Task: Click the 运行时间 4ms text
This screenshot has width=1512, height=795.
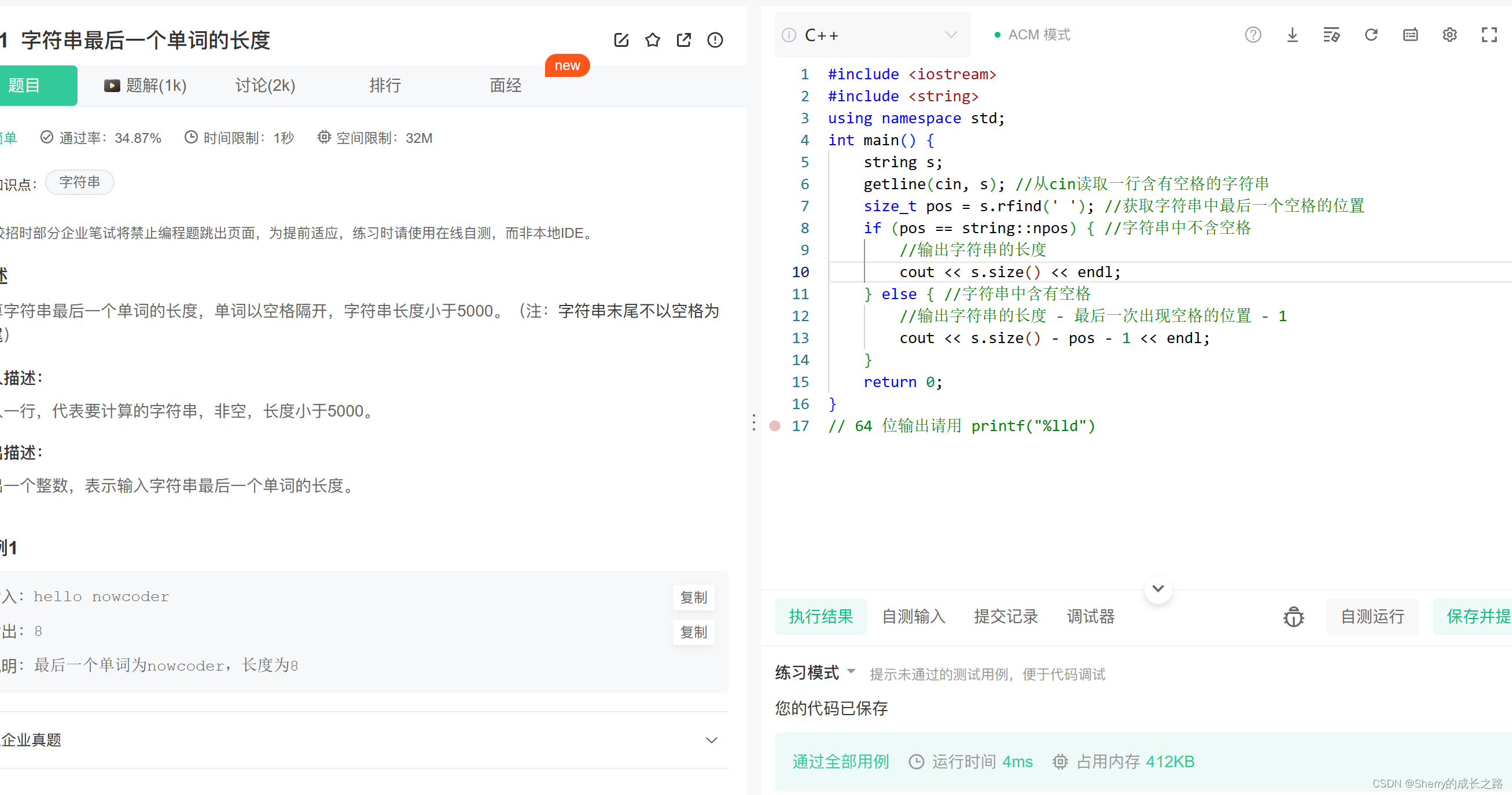Action: (x=982, y=761)
